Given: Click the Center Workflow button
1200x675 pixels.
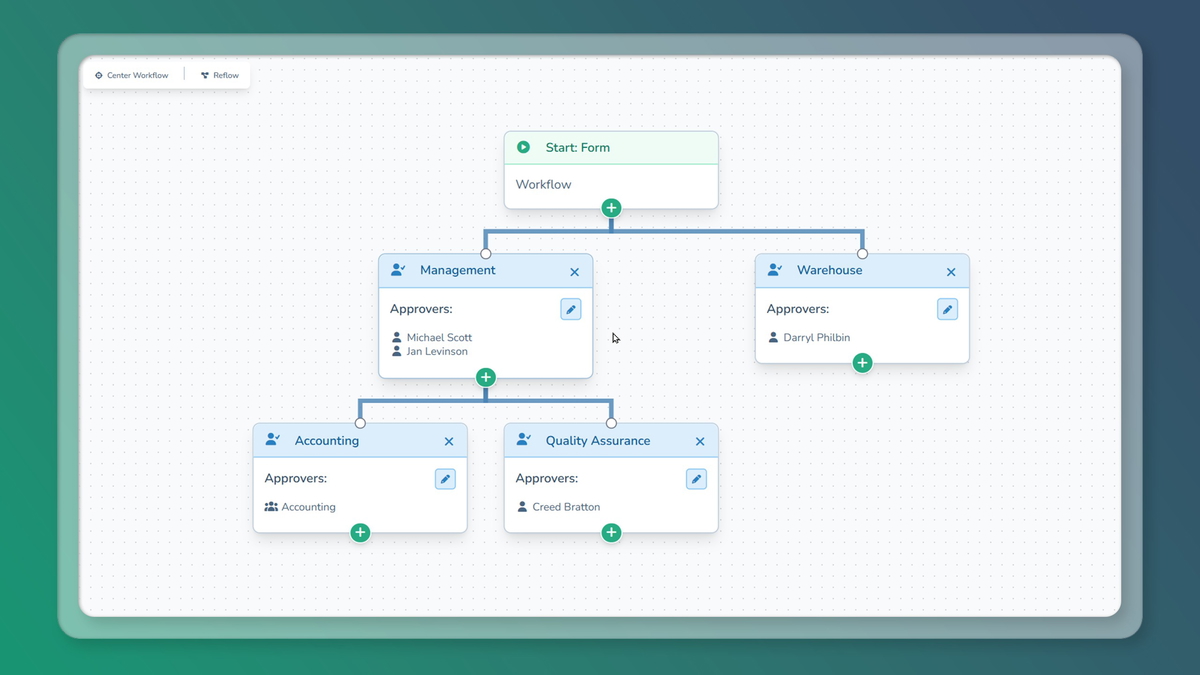Looking at the screenshot, I should (131, 75).
